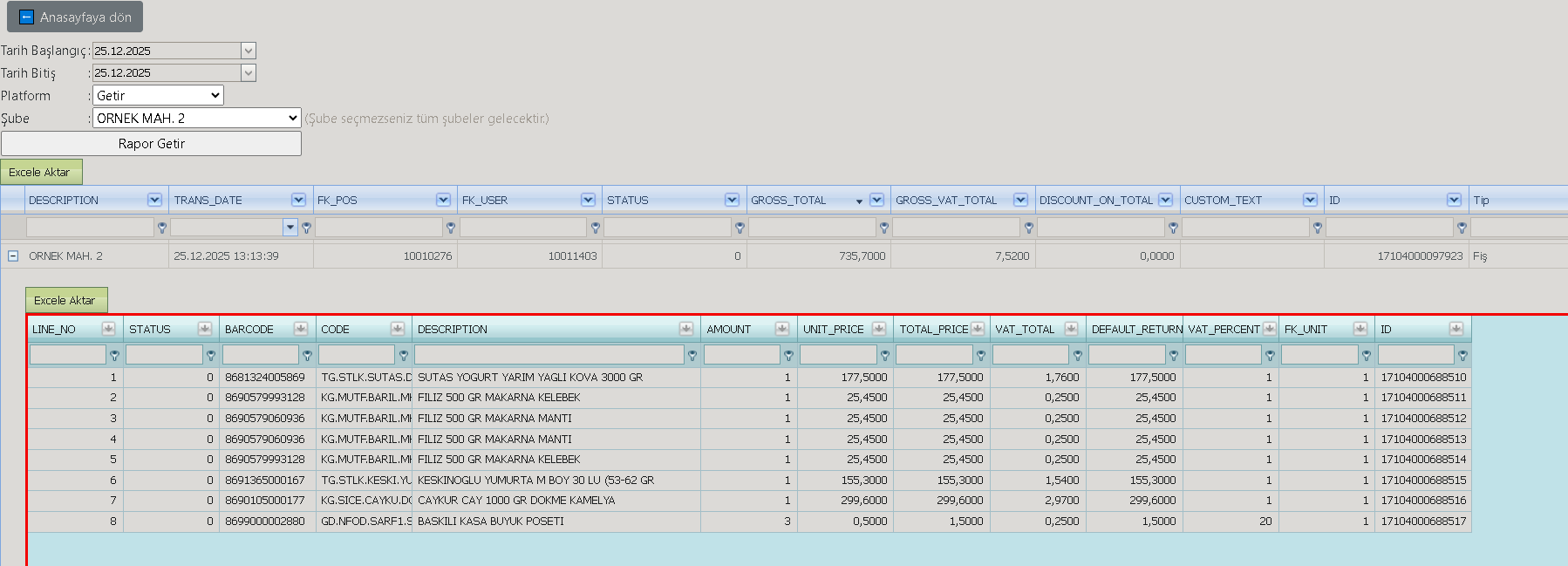
Task: Open Tarih Başlangıç date picker arrow
Action: point(249,51)
